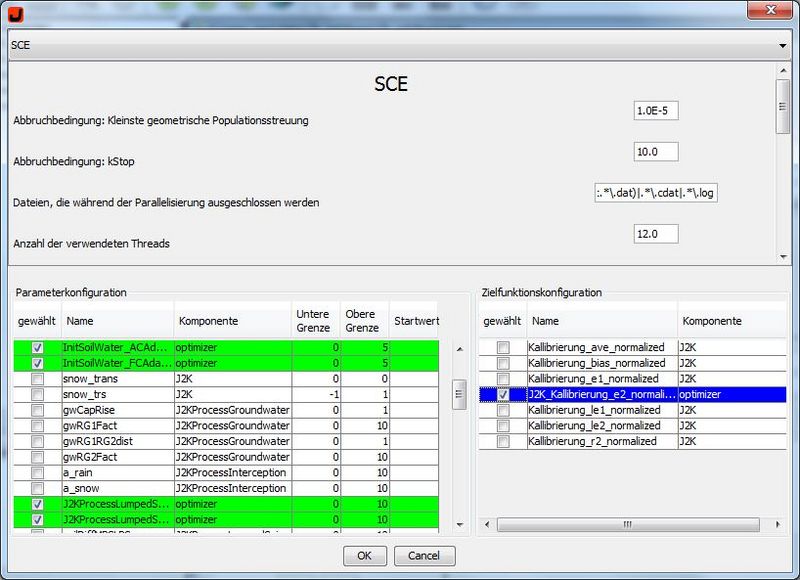Edit the kStop value field
The width and height of the screenshot is (800, 580).
655,152
